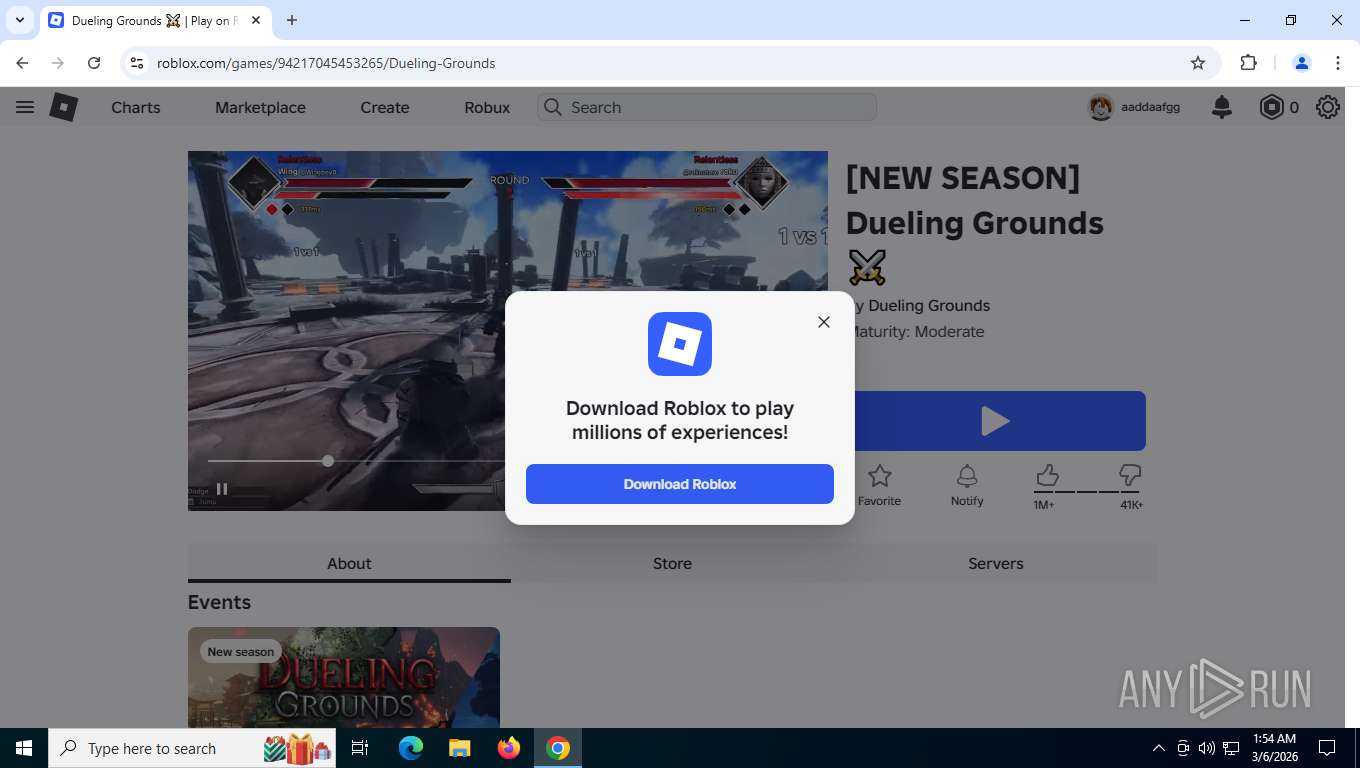Click the New season event badge
The height and width of the screenshot is (768, 1360).
[241, 652]
